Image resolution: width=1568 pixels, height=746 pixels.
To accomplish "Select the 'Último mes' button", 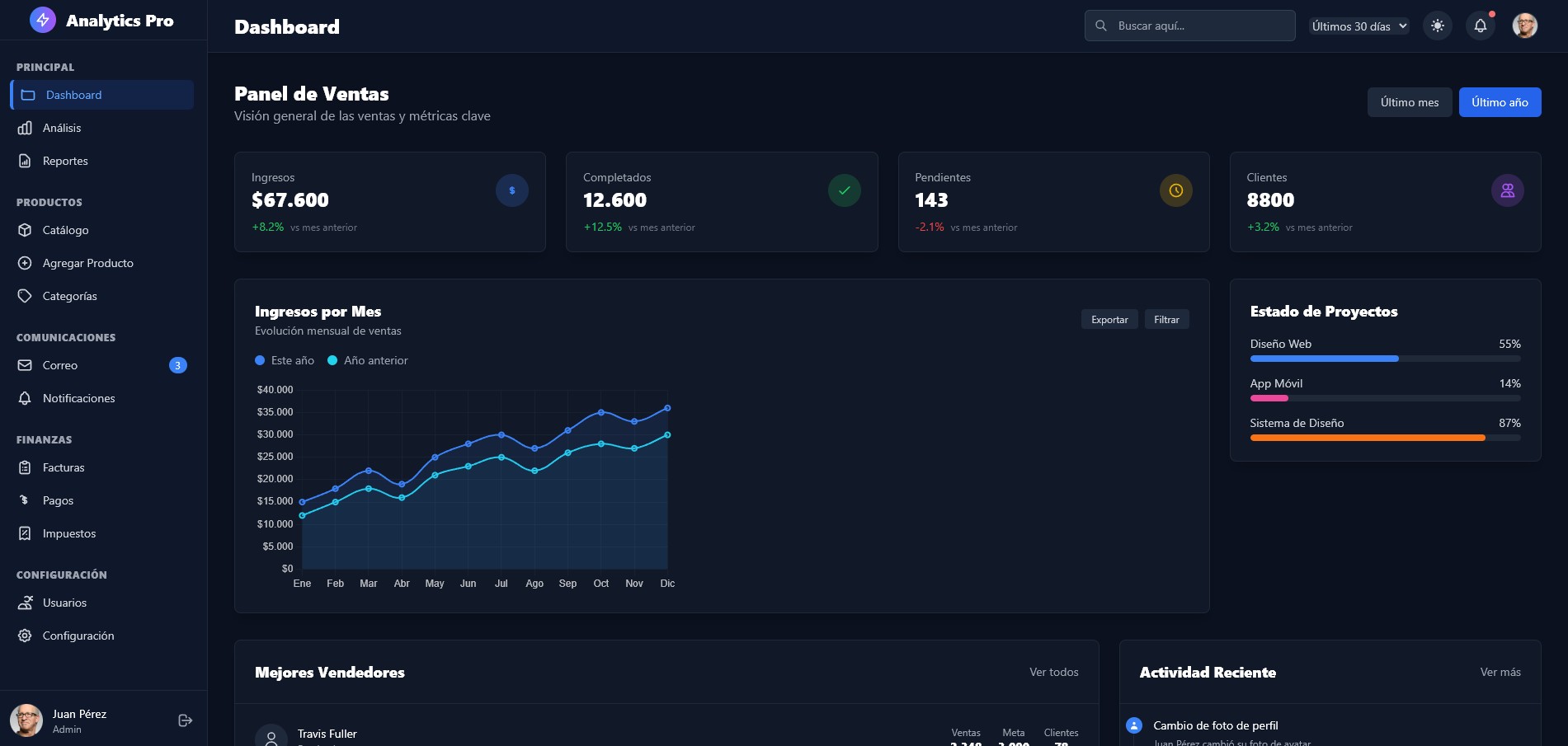I will coord(1409,102).
